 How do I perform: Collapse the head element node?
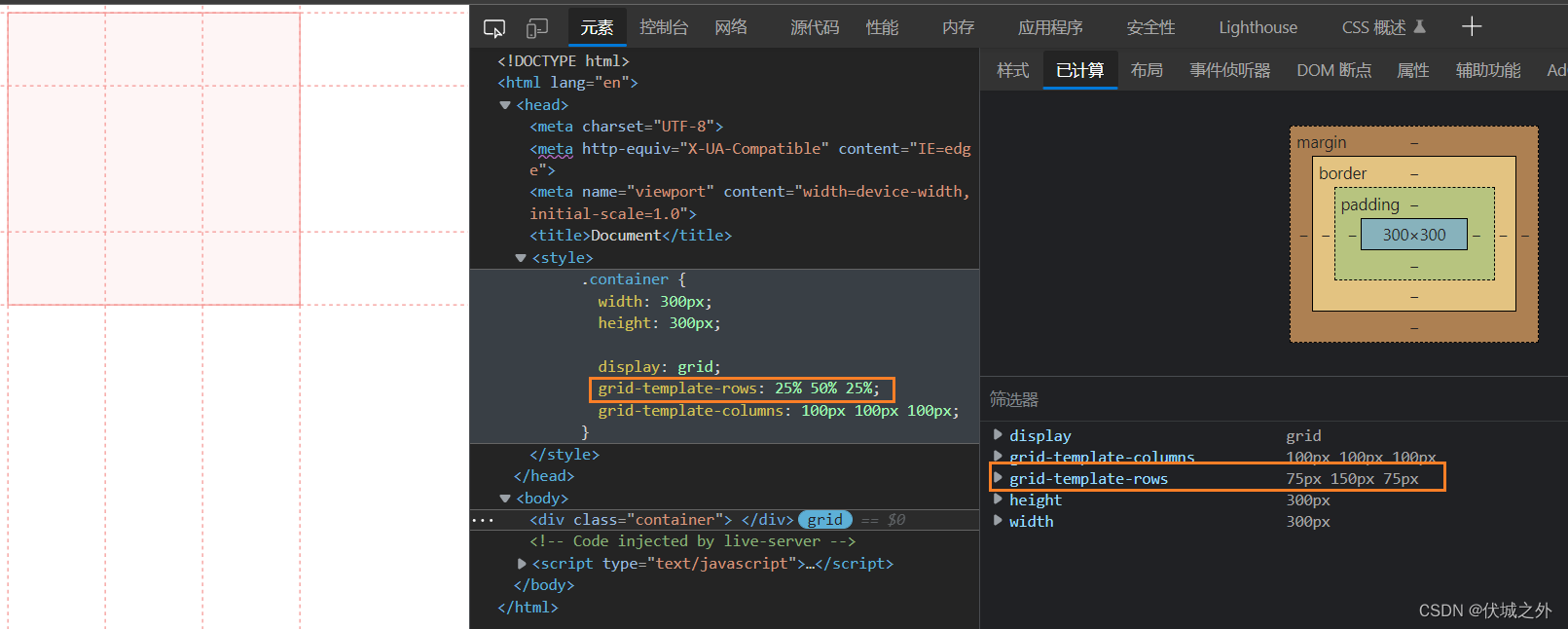(x=505, y=105)
